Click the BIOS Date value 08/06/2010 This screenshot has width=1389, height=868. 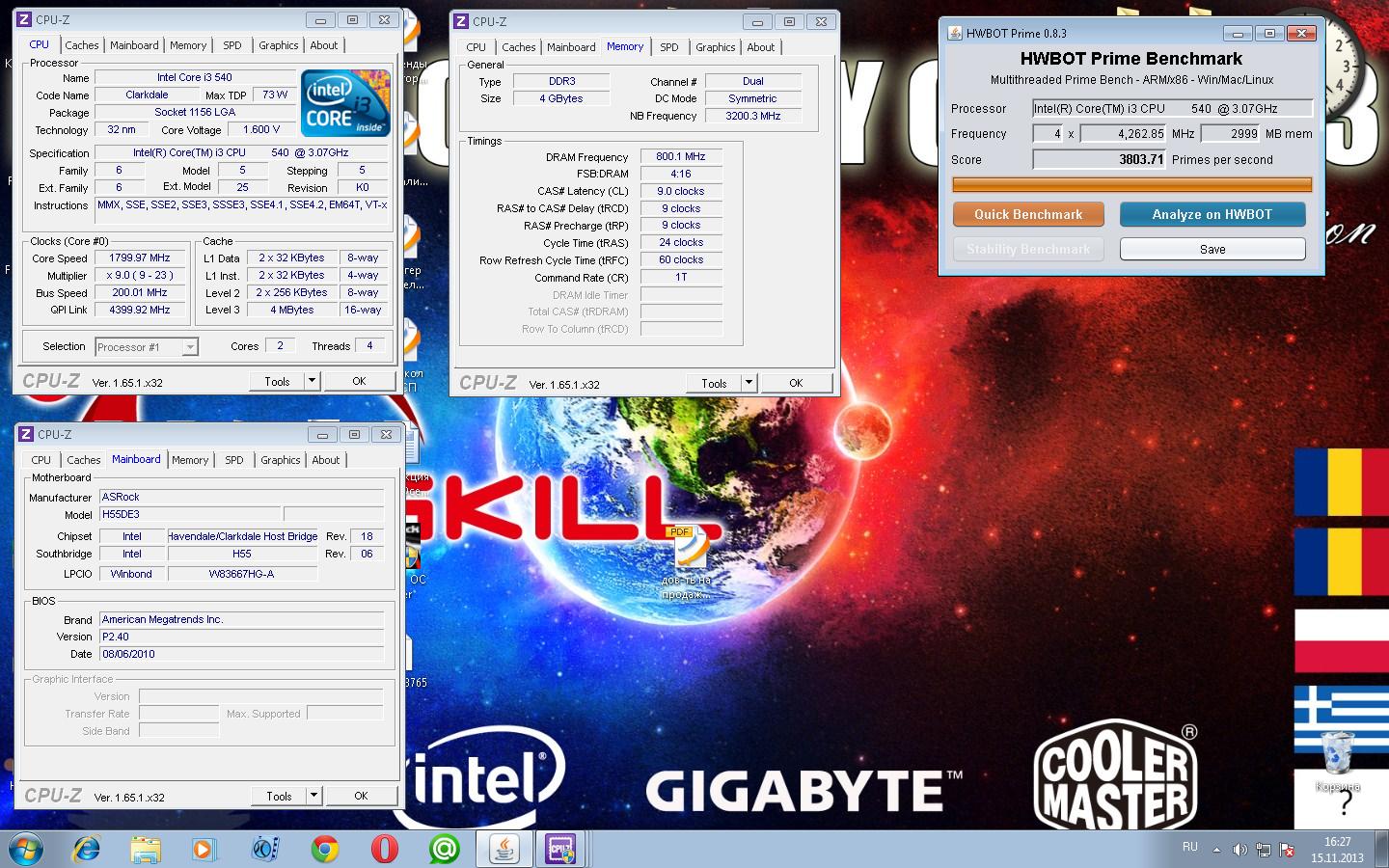click(241, 654)
